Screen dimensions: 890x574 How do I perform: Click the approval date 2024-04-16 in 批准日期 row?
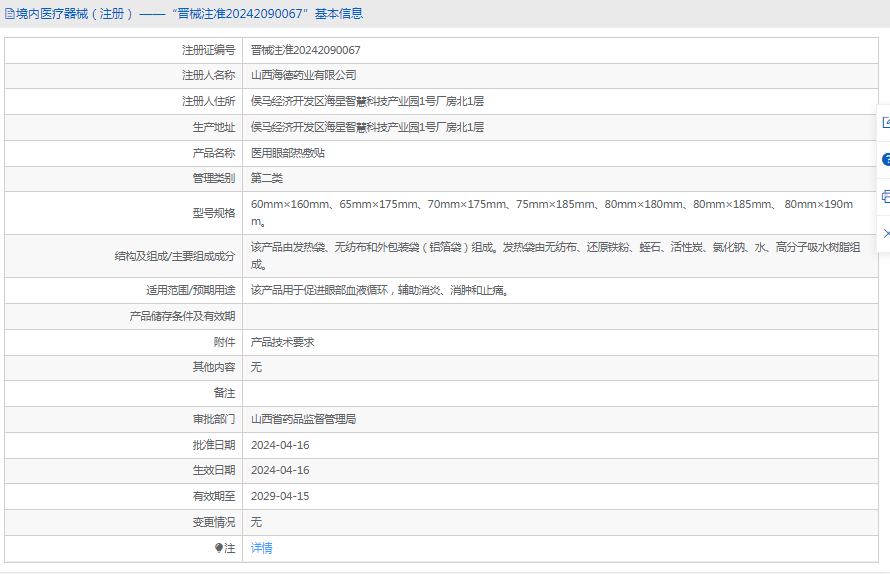[x=280, y=445]
